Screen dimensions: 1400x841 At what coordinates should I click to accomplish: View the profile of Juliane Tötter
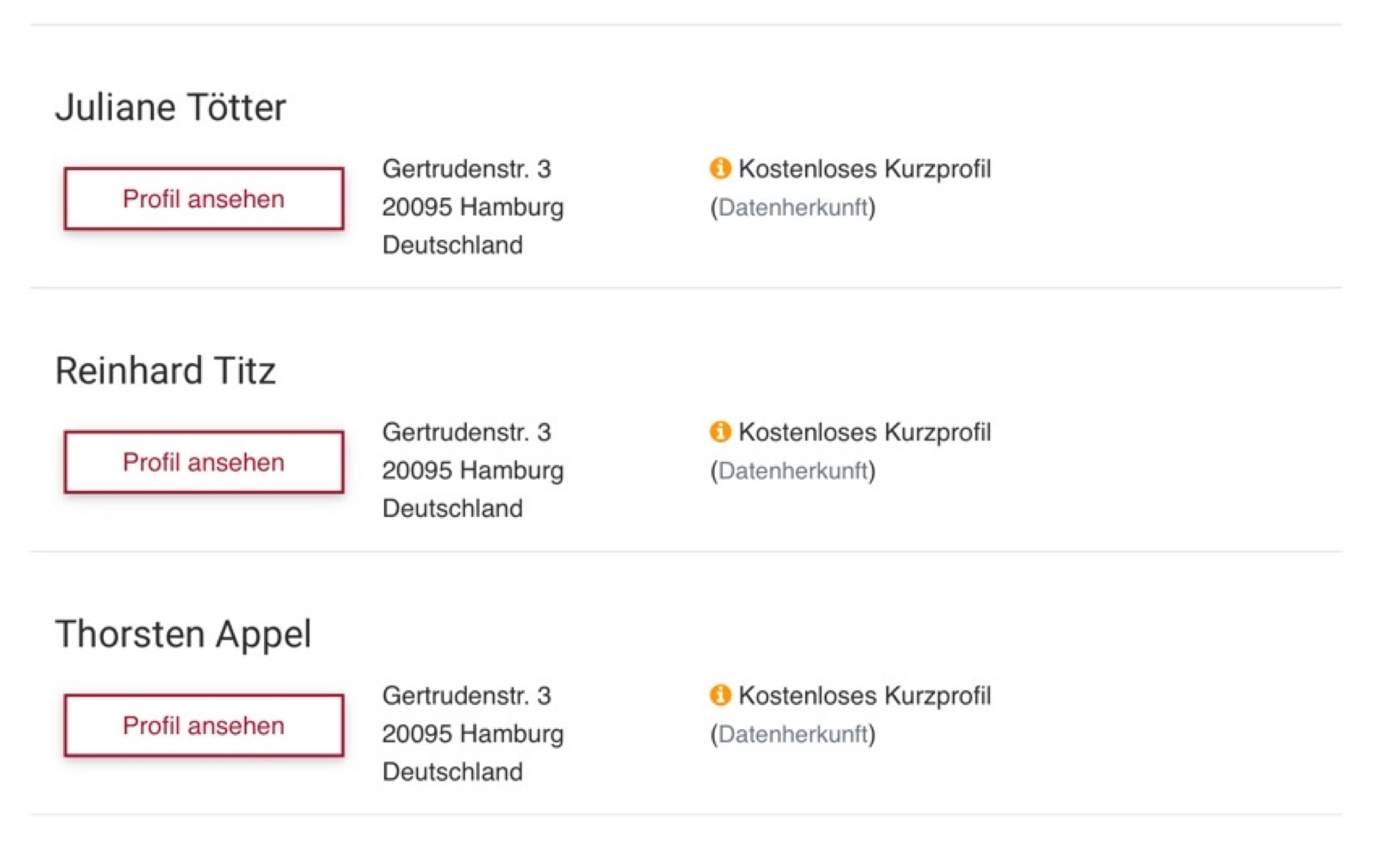(204, 199)
